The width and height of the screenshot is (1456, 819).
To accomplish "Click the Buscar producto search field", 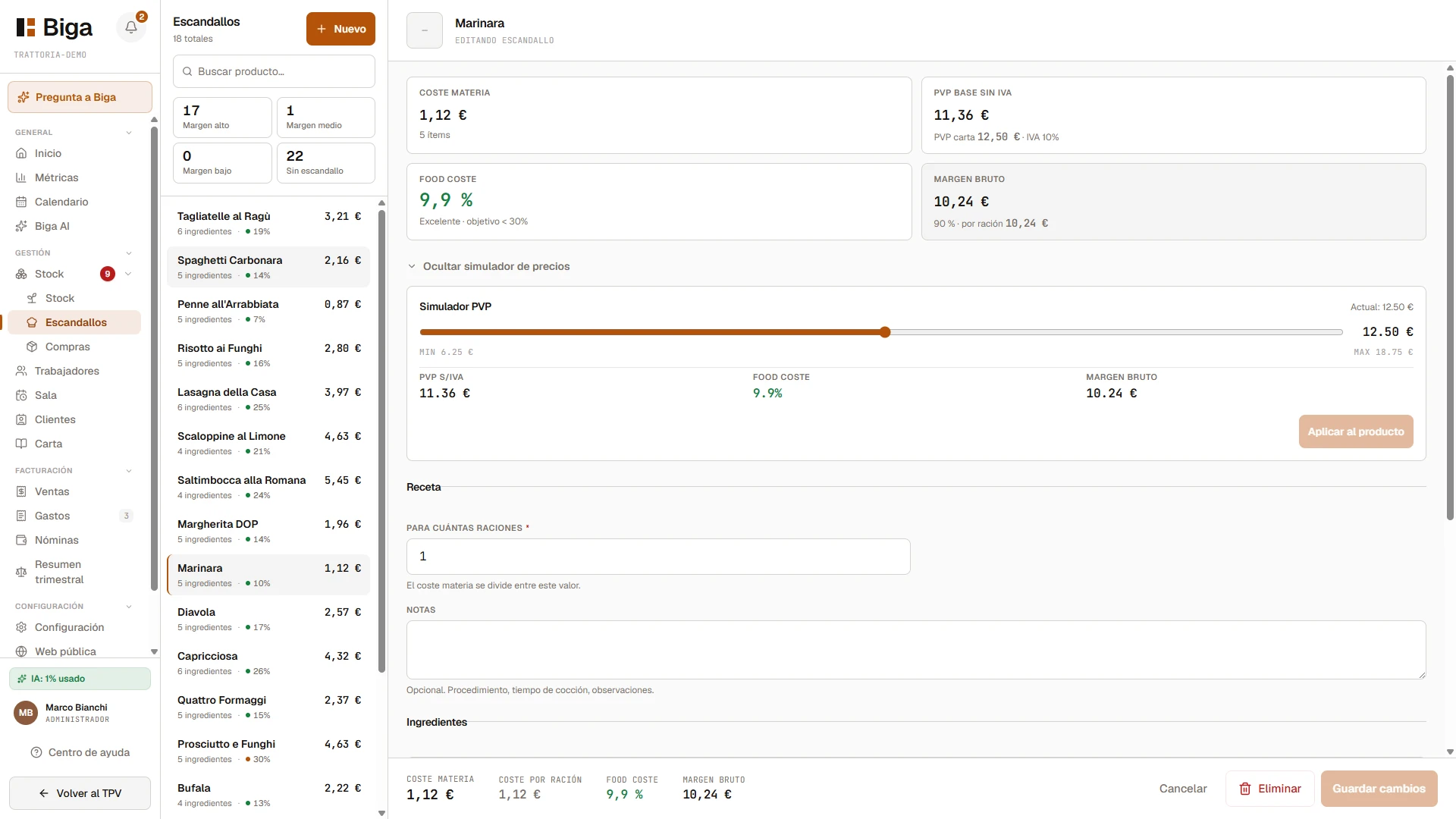I will tap(274, 71).
